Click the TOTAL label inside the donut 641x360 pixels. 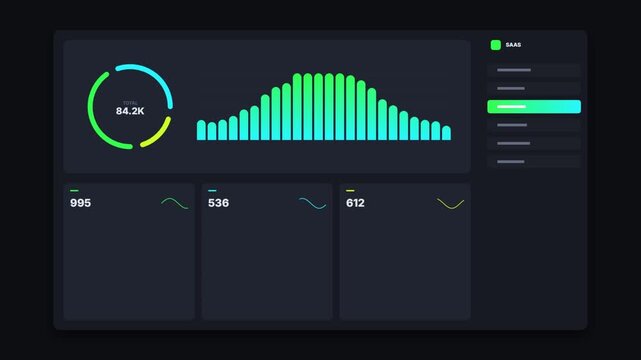130,103
